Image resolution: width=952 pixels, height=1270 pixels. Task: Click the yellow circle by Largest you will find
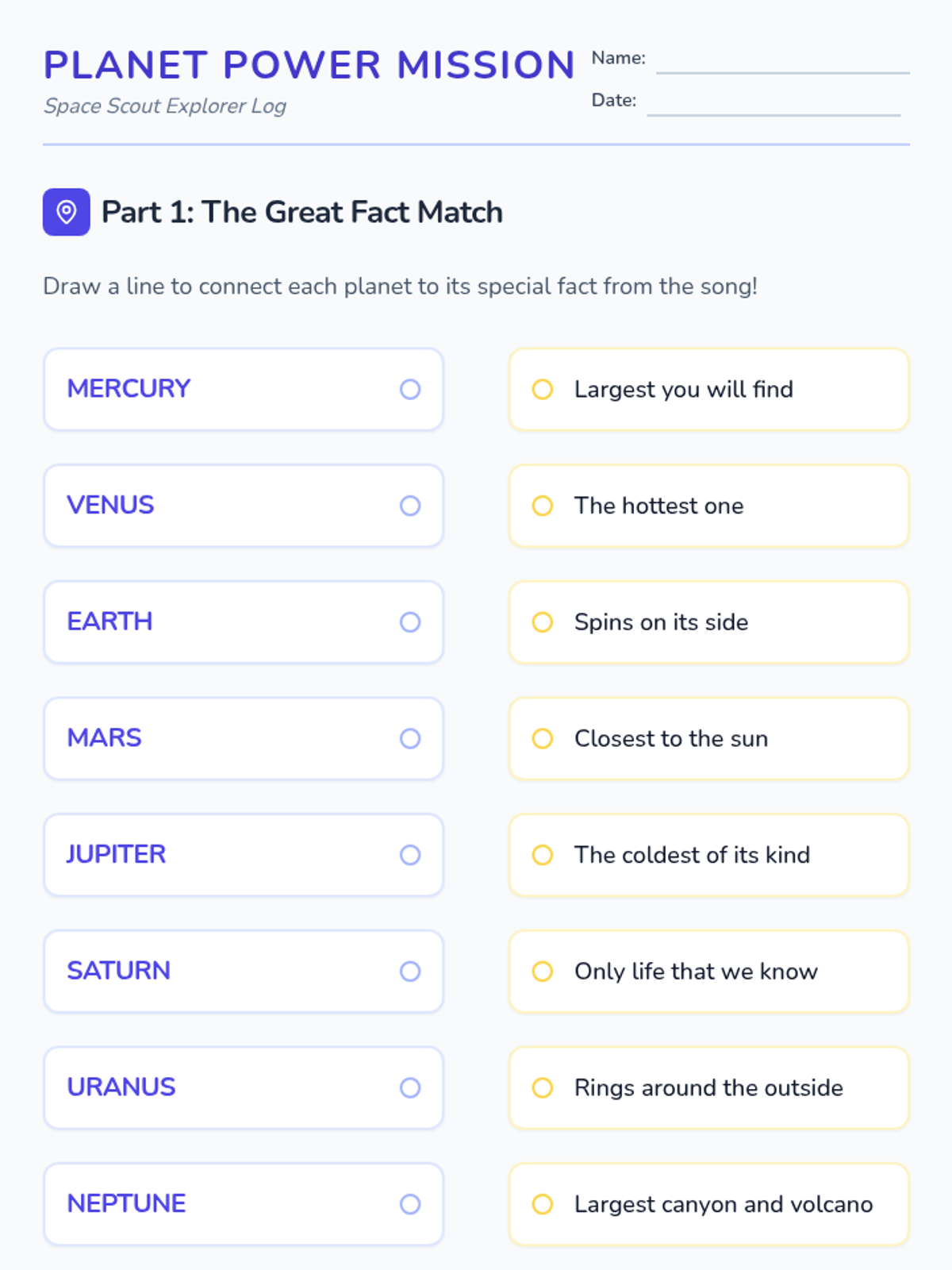click(543, 389)
